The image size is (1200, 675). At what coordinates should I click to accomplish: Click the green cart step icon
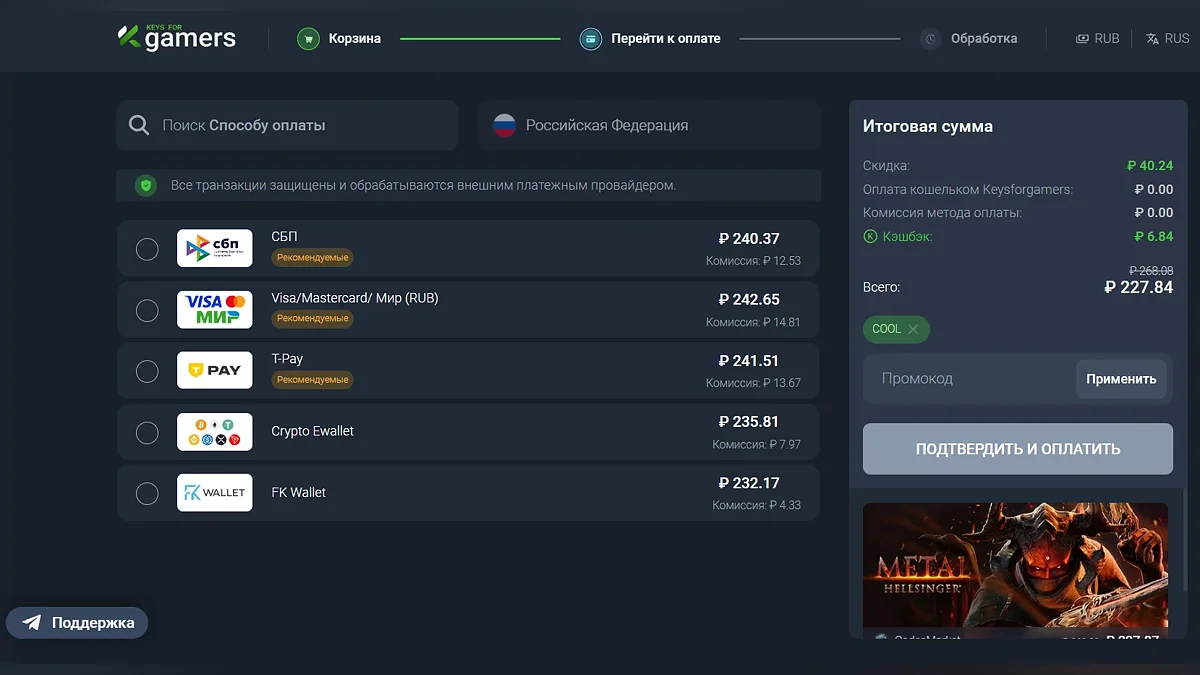pos(308,39)
